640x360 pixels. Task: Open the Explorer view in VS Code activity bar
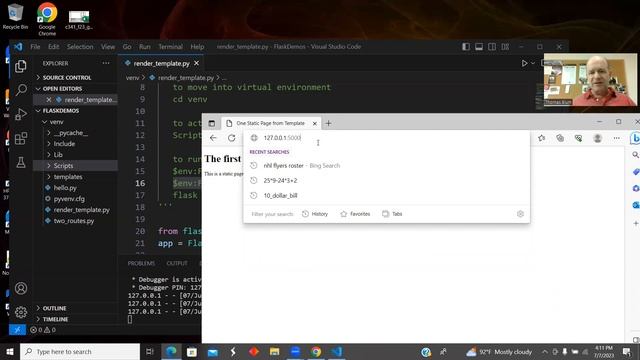pos(21,66)
